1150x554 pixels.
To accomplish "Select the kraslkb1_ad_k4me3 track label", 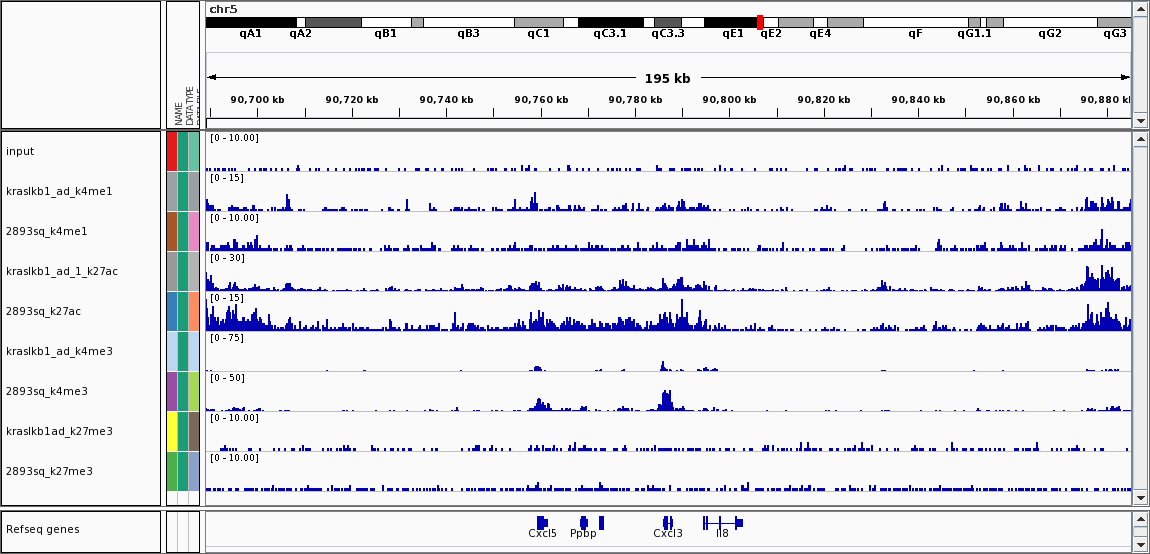I will [x=59, y=351].
